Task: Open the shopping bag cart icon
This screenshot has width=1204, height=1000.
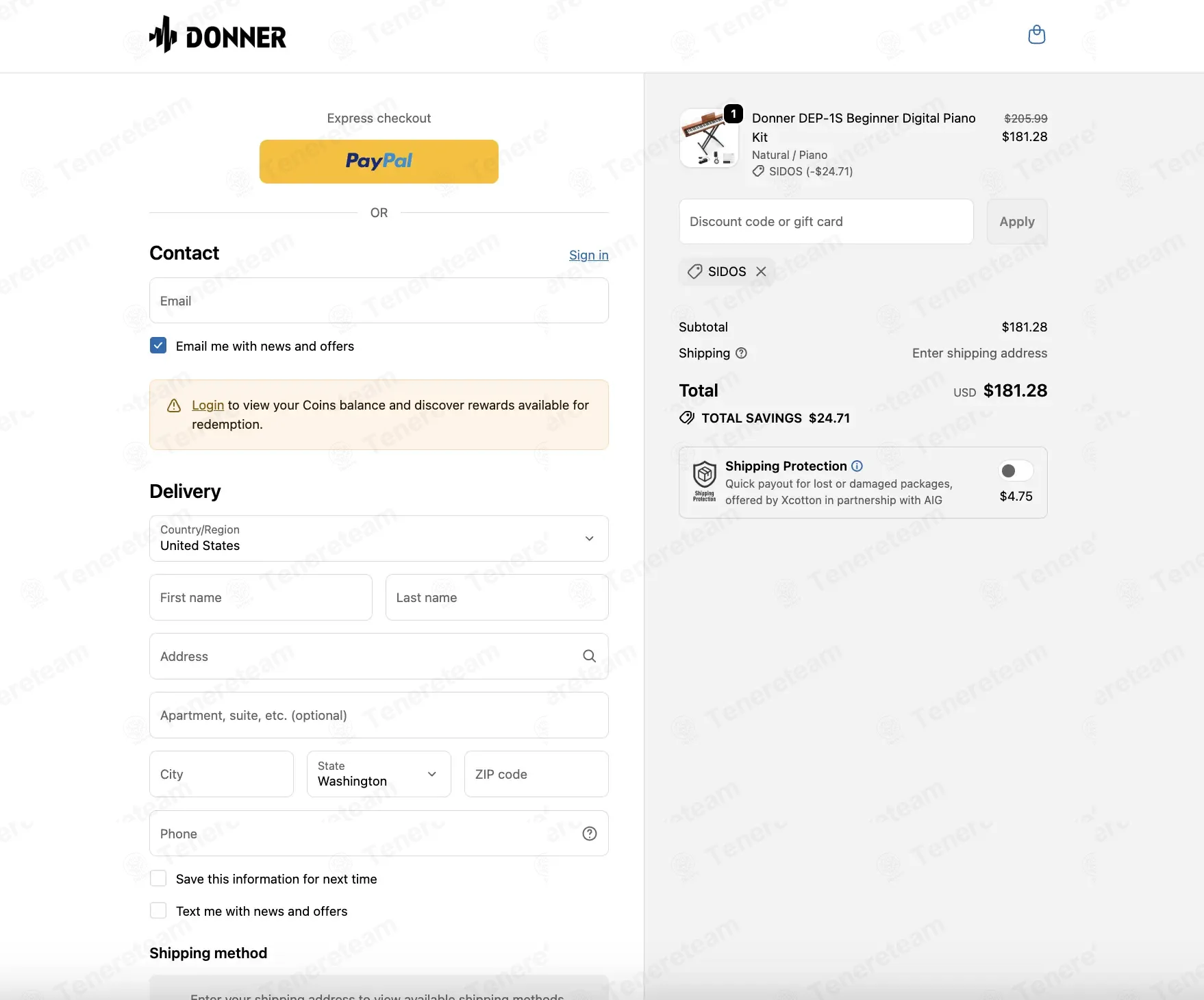Action: pos(1037,34)
